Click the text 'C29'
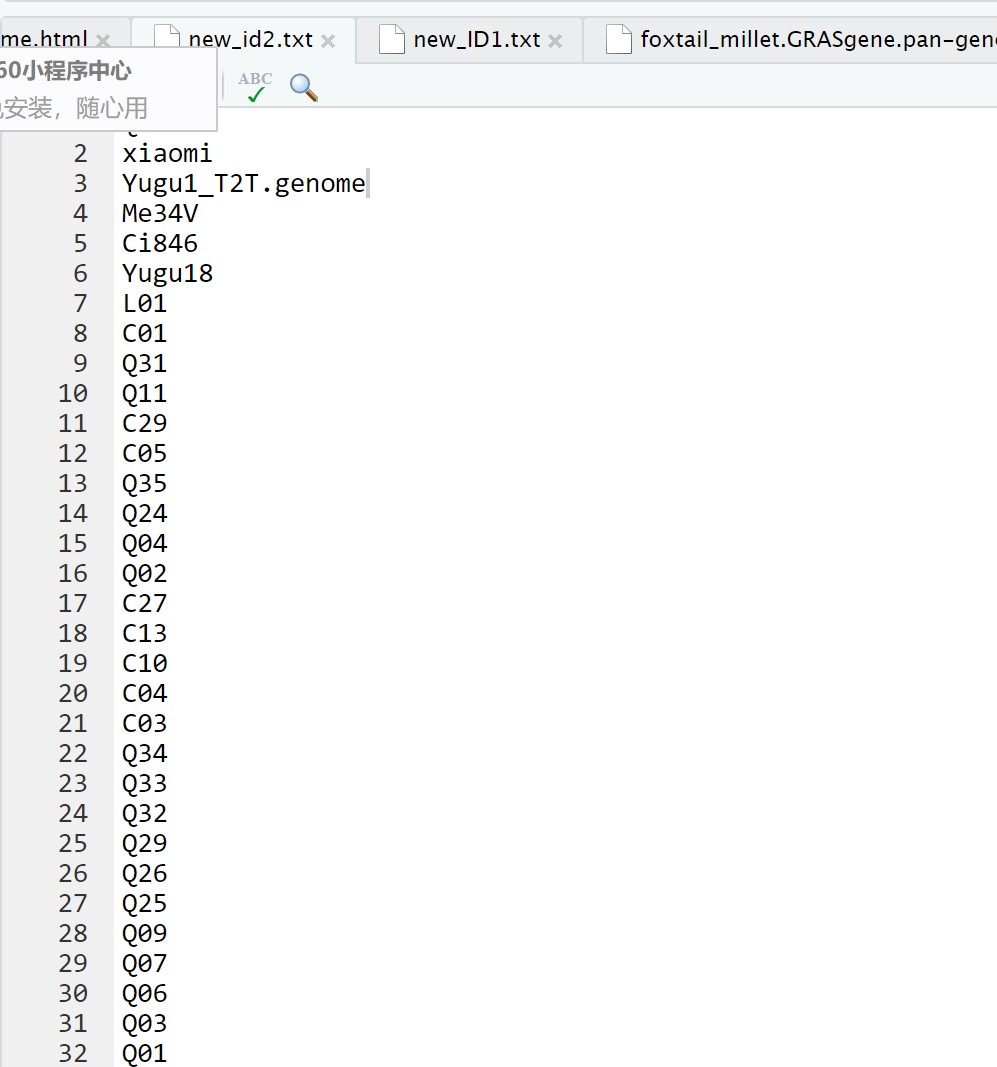 [x=144, y=423]
